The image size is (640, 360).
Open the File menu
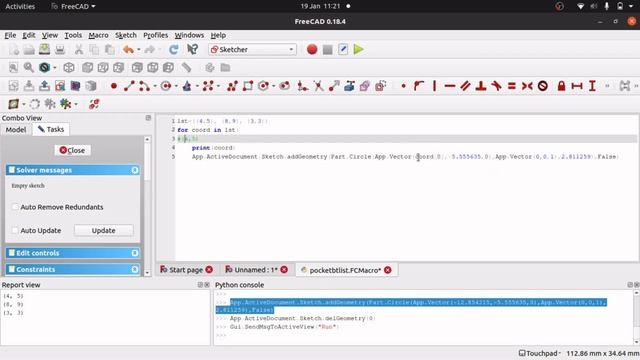[10, 35]
